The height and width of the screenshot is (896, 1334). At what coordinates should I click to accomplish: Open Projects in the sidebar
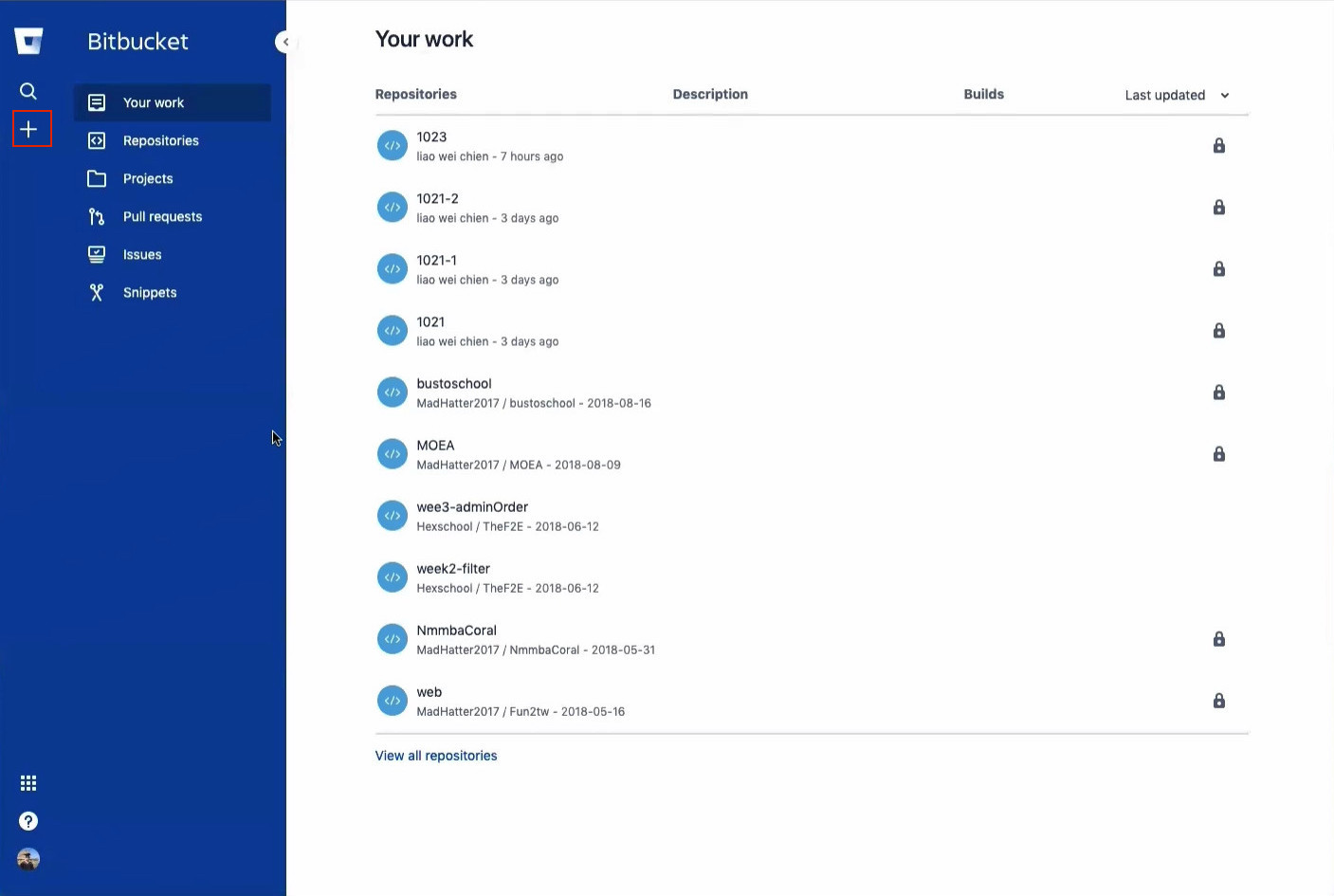173,178
